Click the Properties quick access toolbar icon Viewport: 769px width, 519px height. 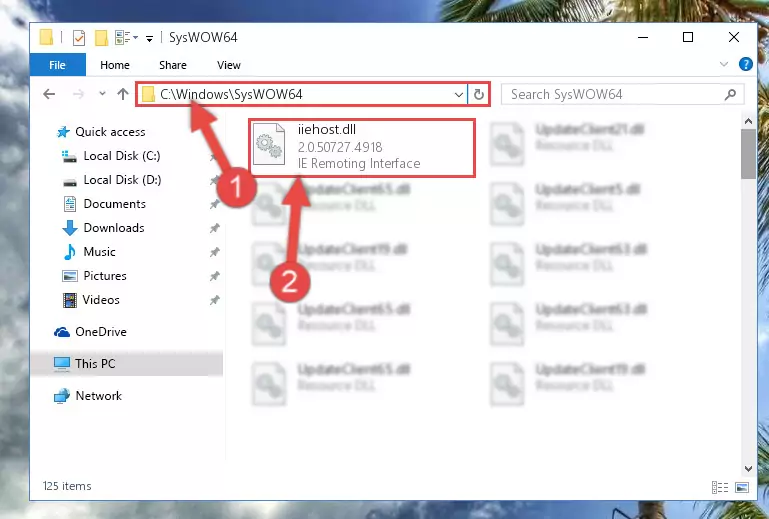pos(78,38)
